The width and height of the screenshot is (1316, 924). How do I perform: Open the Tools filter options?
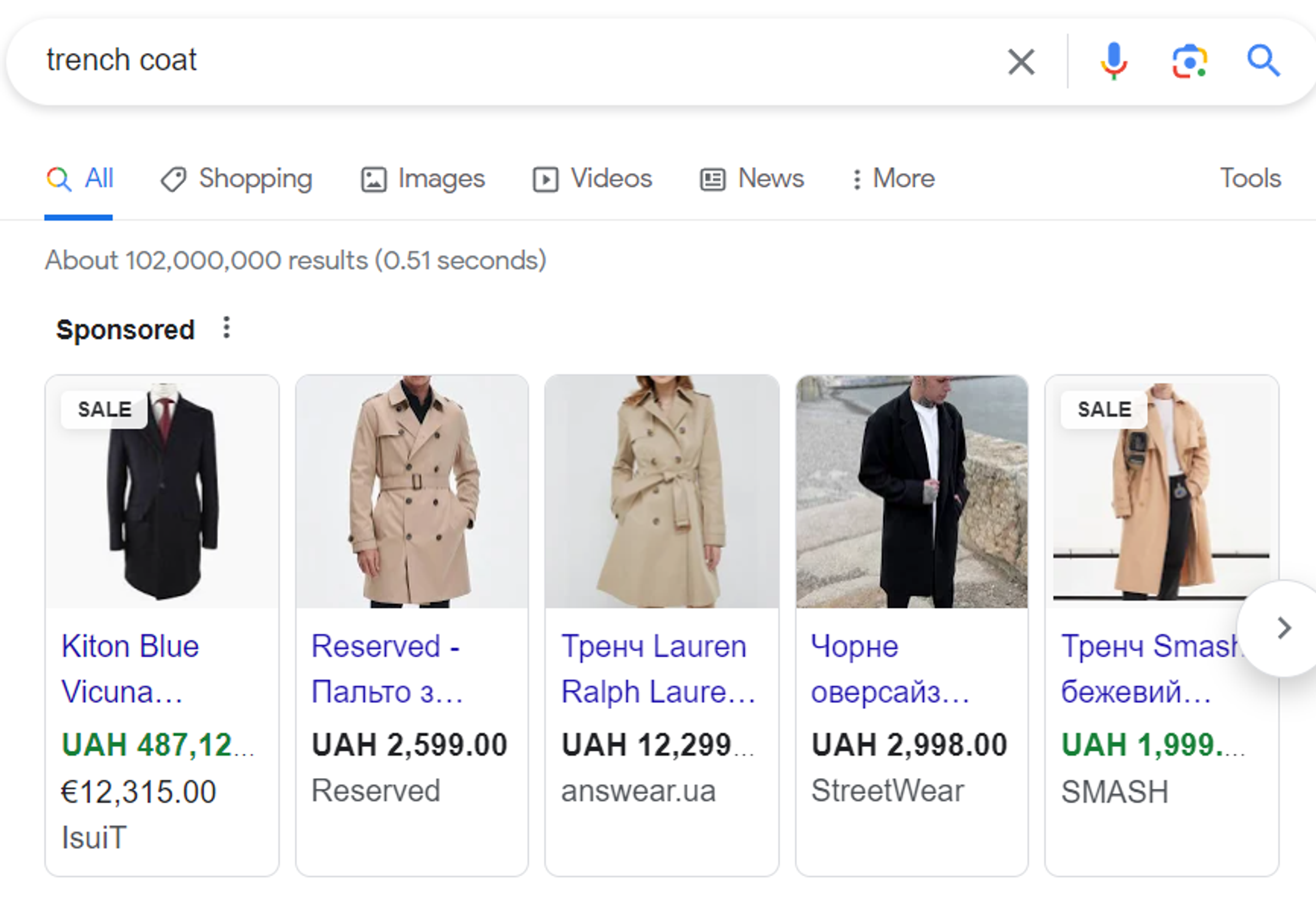click(x=1250, y=178)
